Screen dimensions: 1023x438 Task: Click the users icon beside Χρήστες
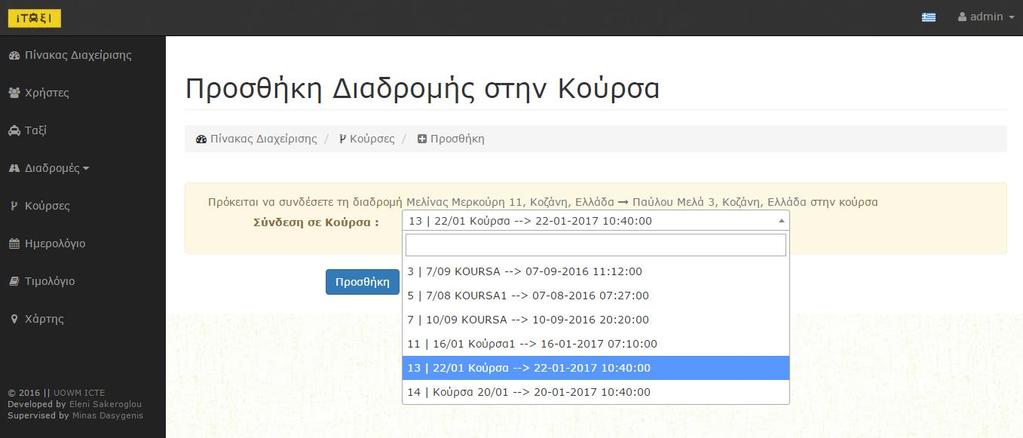click(14, 93)
